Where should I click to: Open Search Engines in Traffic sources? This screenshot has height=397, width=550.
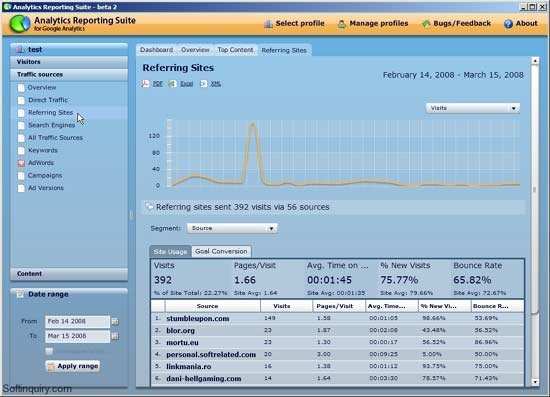52,125
